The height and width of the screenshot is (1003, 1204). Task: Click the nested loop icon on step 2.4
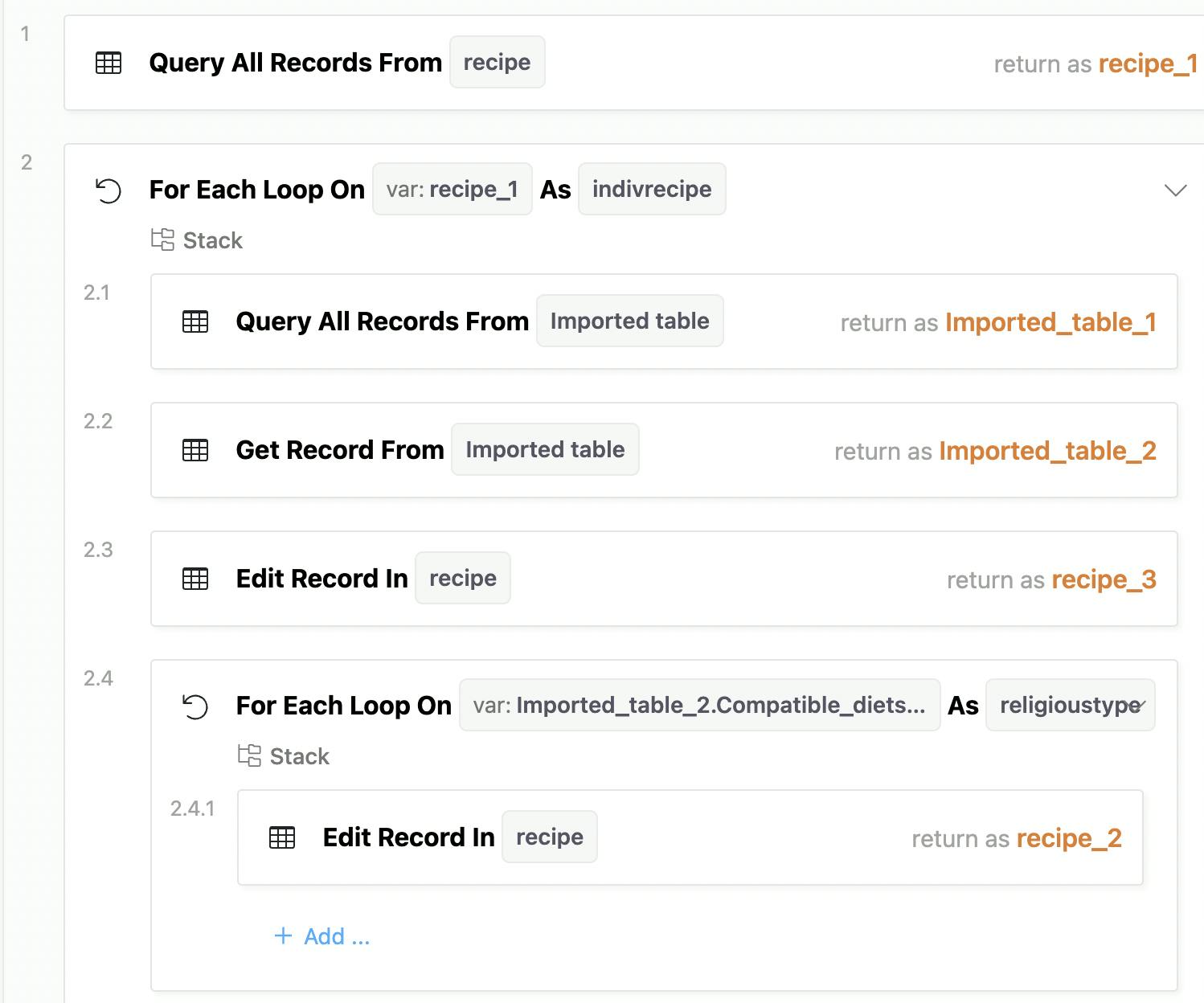click(x=195, y=706)
